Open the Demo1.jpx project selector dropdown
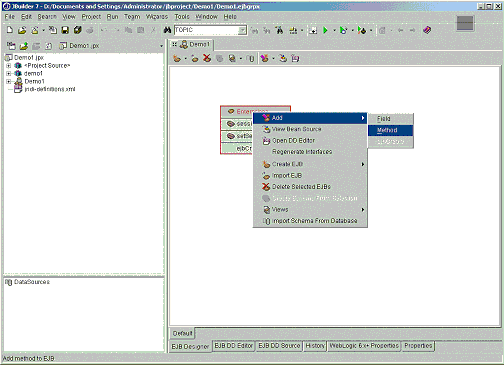Screen dimensions: 504x365 (x=162, y=46)
